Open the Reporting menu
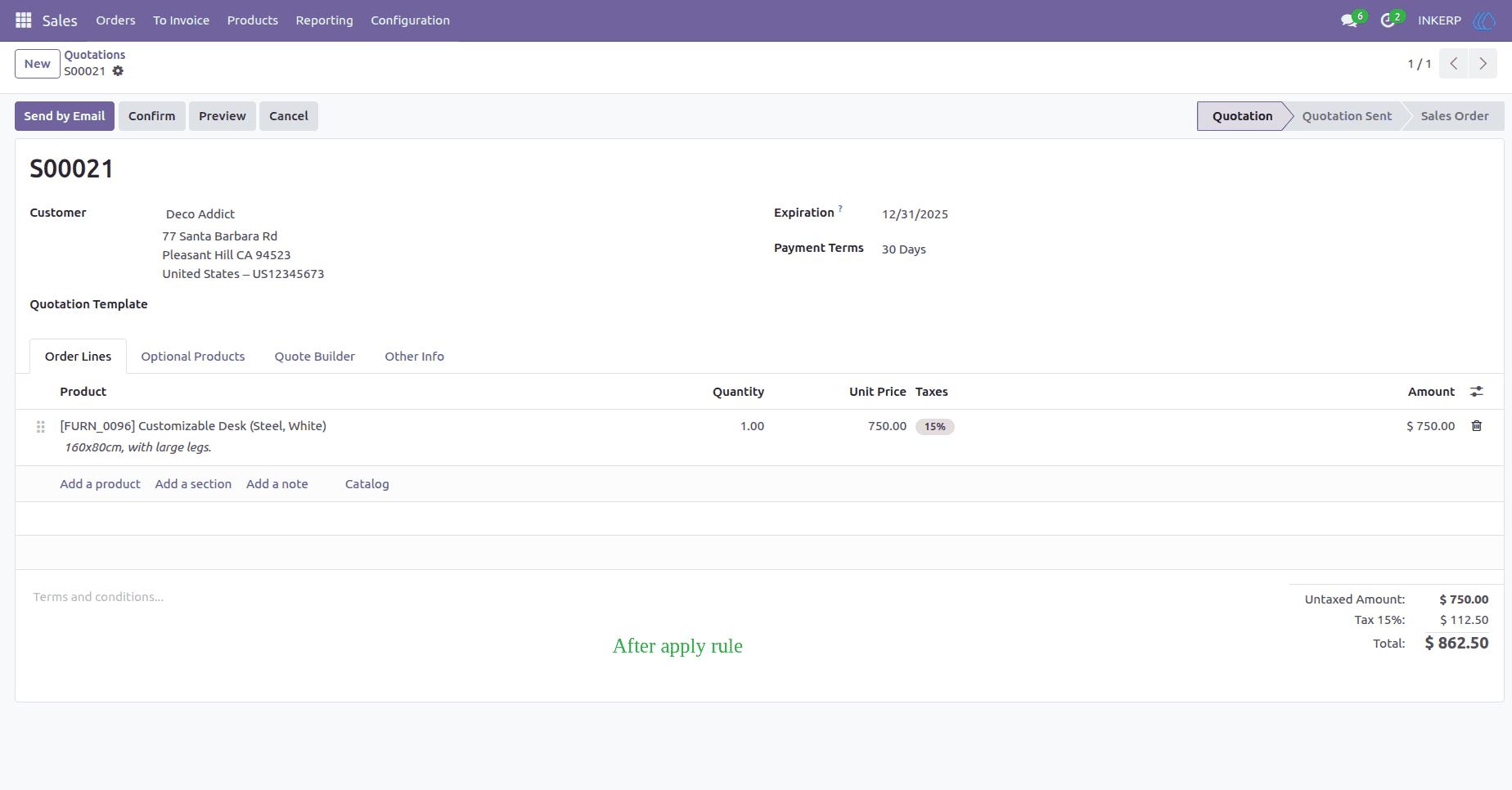Viewport: 1512px width, 790px height. (325, 20)
